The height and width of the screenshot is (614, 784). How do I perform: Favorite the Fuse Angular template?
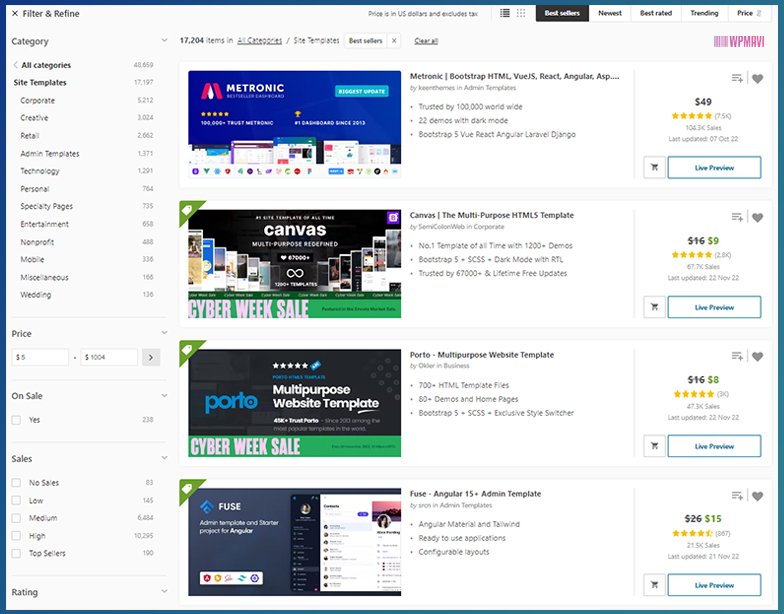point(758,496)
